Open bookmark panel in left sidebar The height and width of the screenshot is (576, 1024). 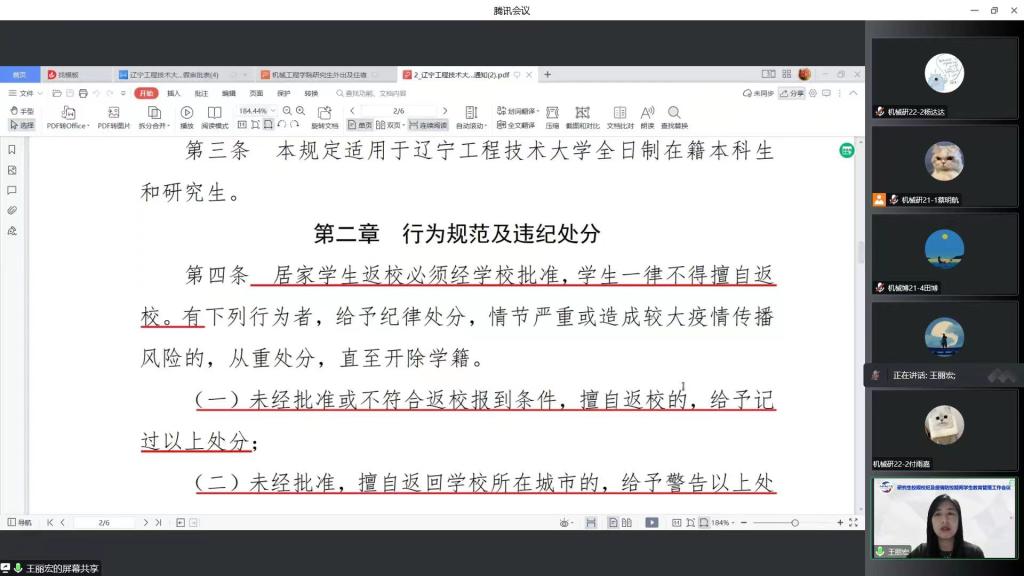click(x=12, y=150)
